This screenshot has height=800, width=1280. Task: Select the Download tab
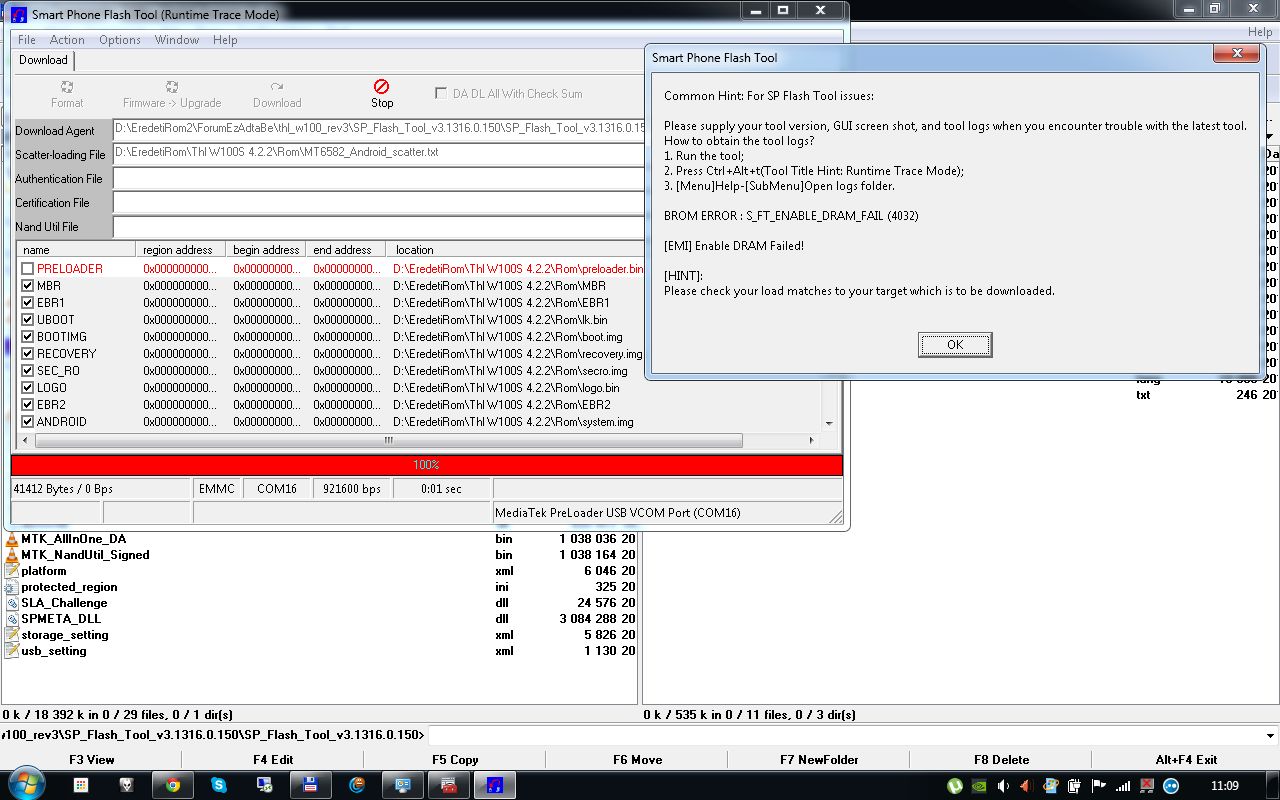(43, 60)
